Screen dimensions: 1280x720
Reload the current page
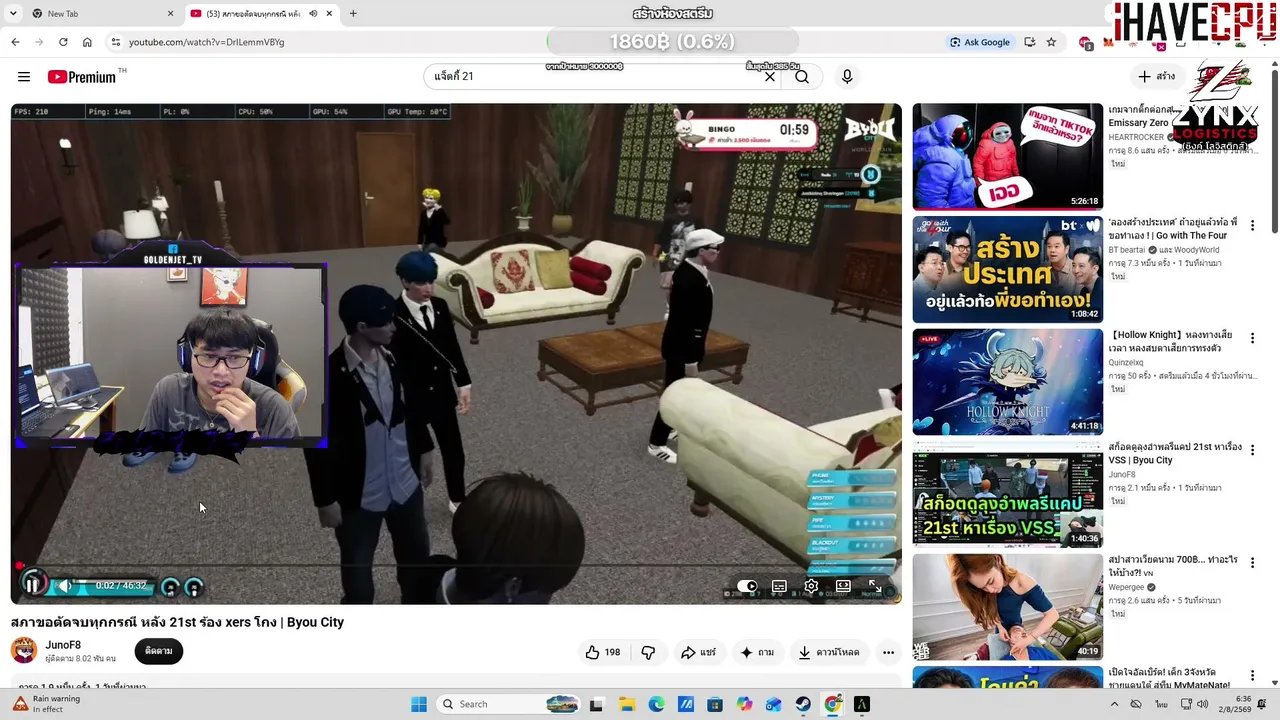coord(63,42)
